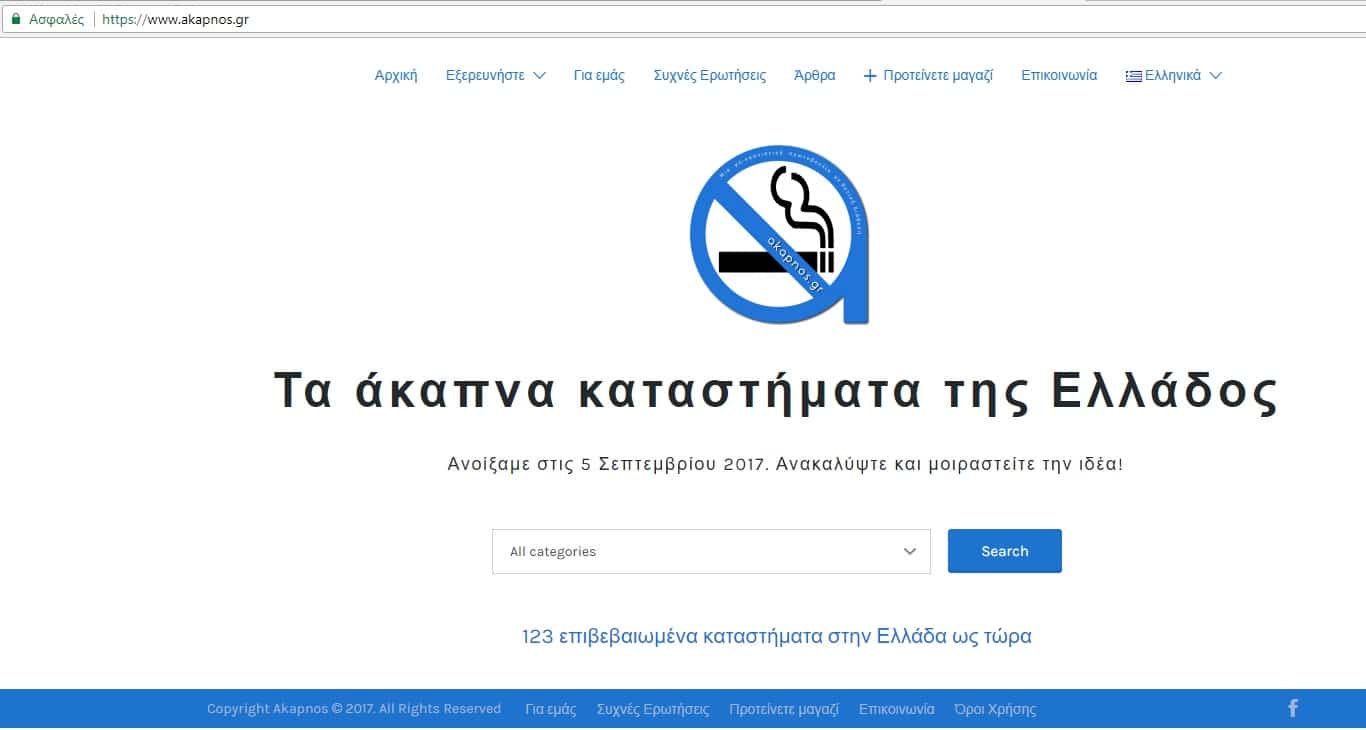Select Προτείνετε μαγαζί in top navigation
This screenshot has height=730, width=1366.
[x=938, y=75]
